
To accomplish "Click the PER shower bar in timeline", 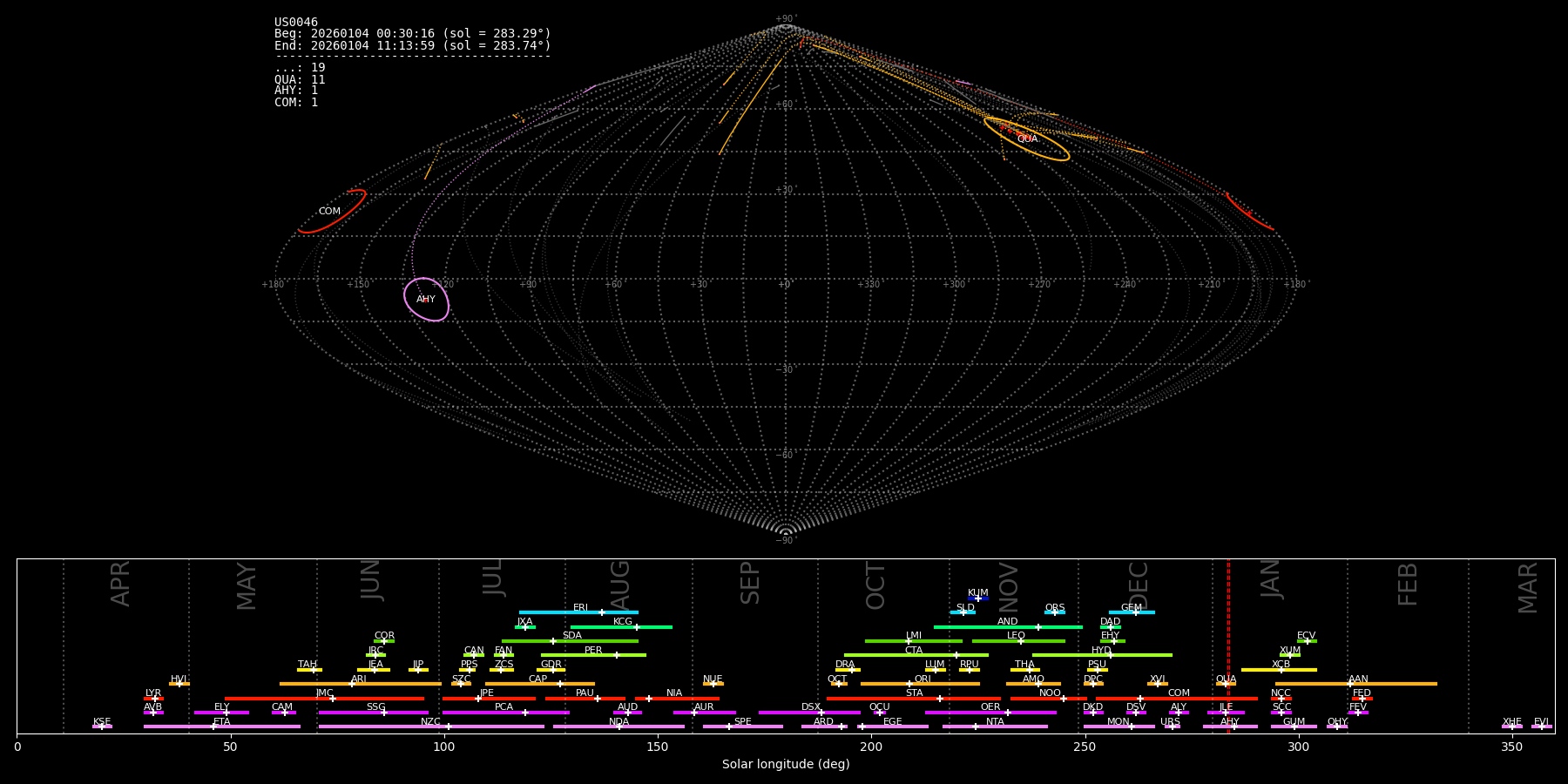I will [x=593, y=655].
